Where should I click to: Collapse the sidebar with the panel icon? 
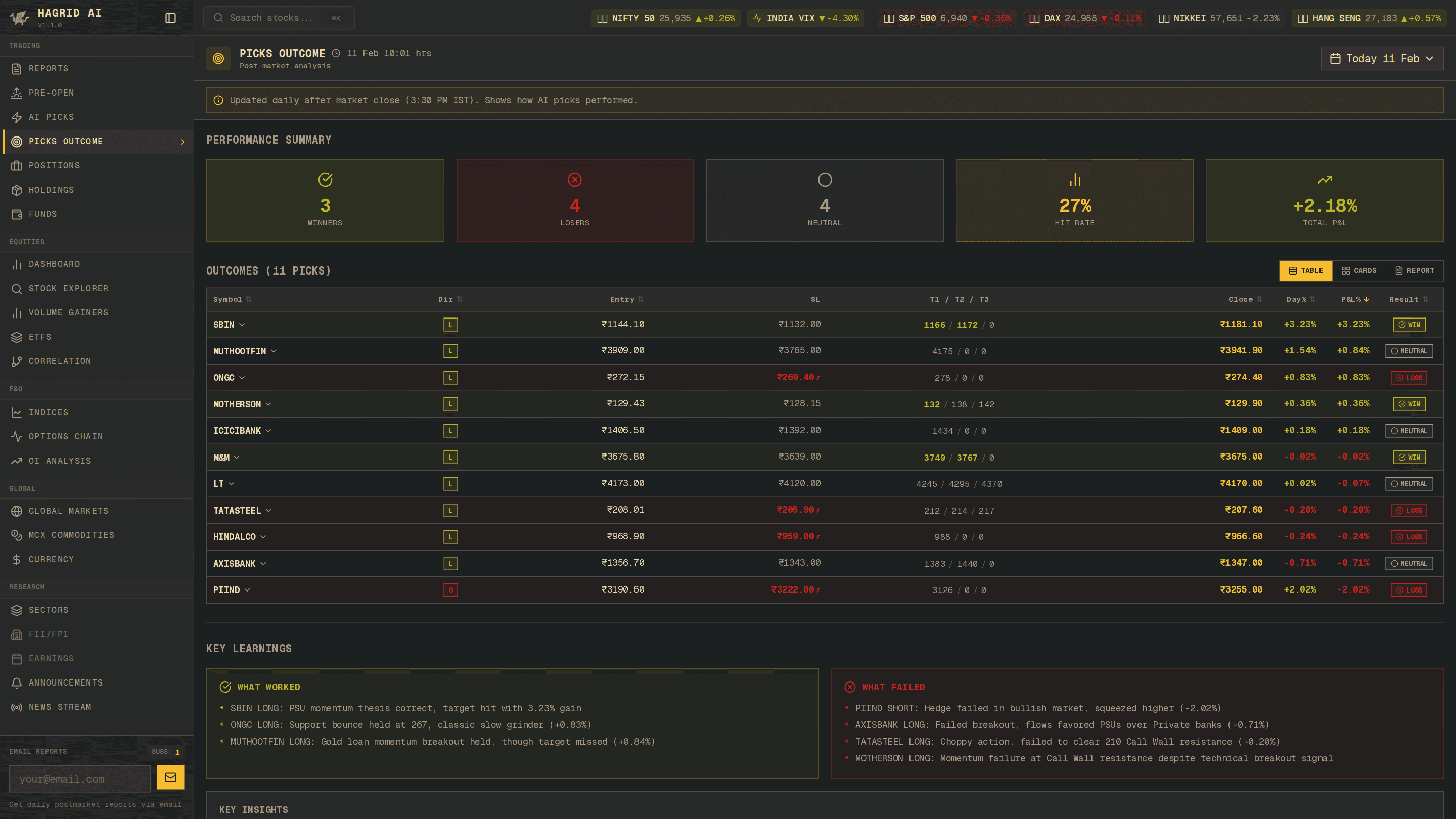(170, 18)
